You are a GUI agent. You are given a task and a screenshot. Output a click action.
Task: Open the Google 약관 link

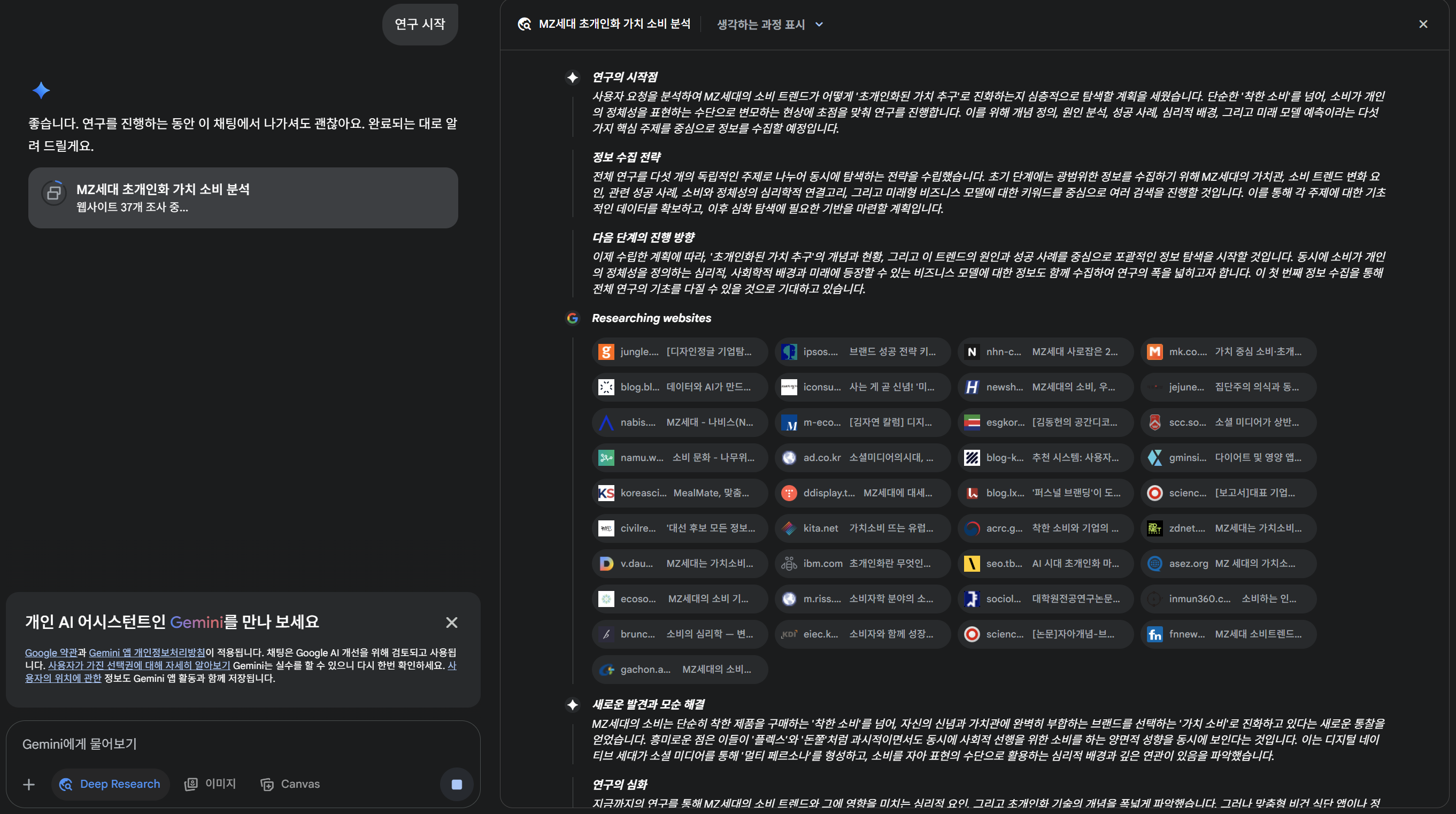click(x=50, y=652)
